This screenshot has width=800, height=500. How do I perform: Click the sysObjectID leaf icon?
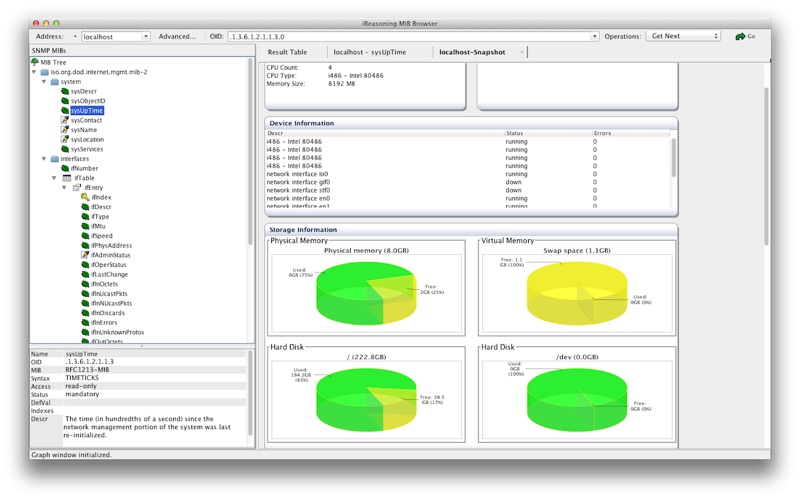(x=65, y=101)
